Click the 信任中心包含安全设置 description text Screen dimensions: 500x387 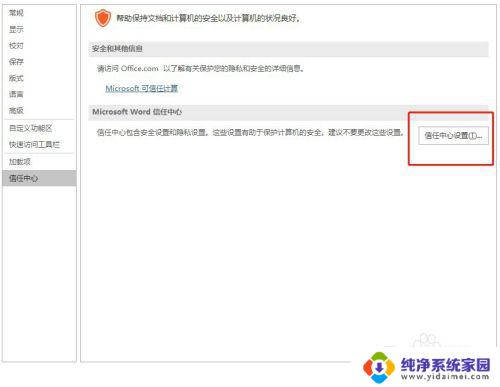(x=250, y=133)
